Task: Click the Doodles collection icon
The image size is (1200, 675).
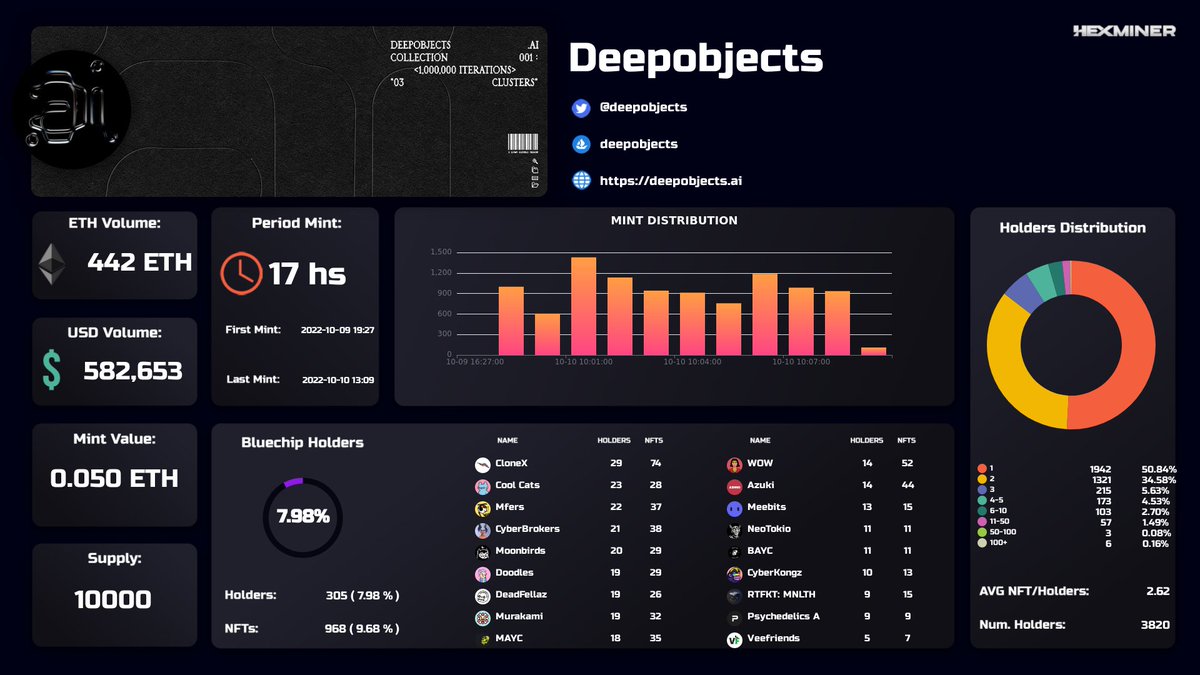Action: 483,574
